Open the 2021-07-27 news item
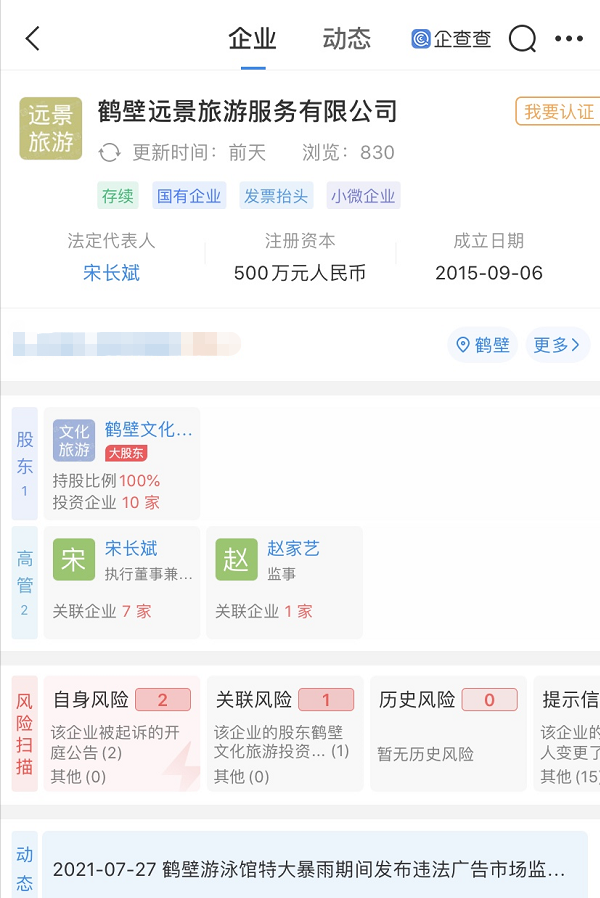This screenshot has height=898, width=600. [x=315, y=869]
